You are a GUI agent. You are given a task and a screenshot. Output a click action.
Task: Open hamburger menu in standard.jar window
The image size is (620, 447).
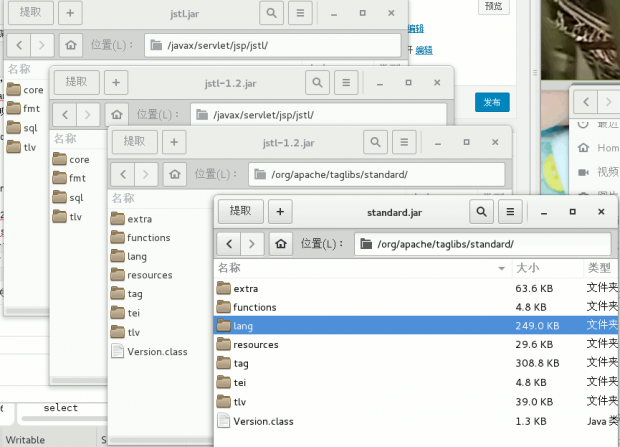point(510,211)
